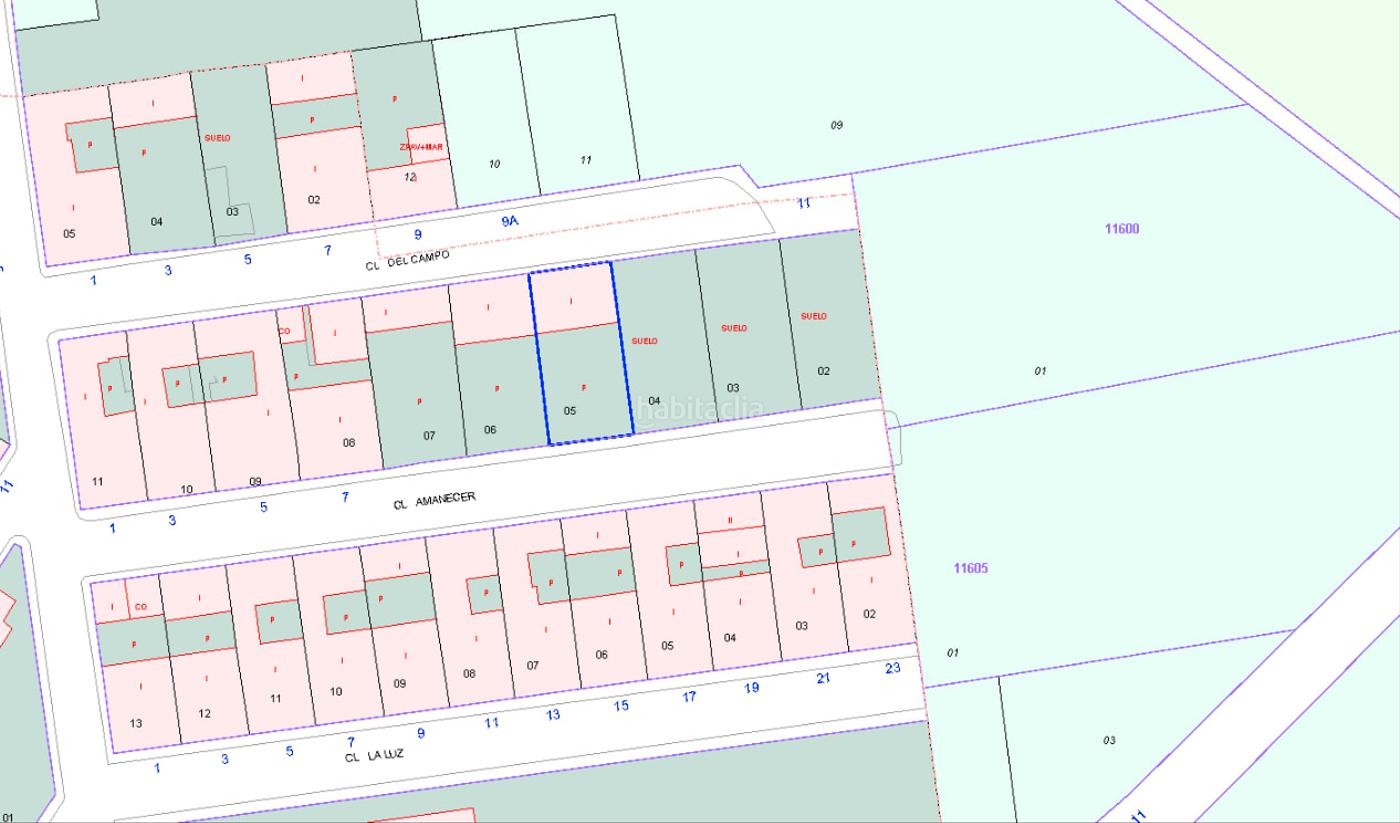Select block number 11600 label
The image size is (1400, 823).
coord(1121,229)
